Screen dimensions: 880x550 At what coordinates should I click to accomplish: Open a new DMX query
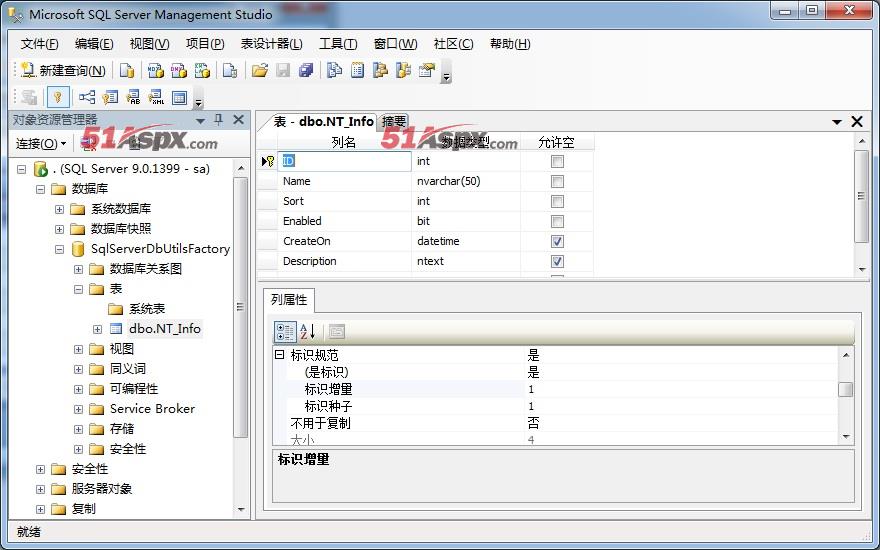click(178, 71)
